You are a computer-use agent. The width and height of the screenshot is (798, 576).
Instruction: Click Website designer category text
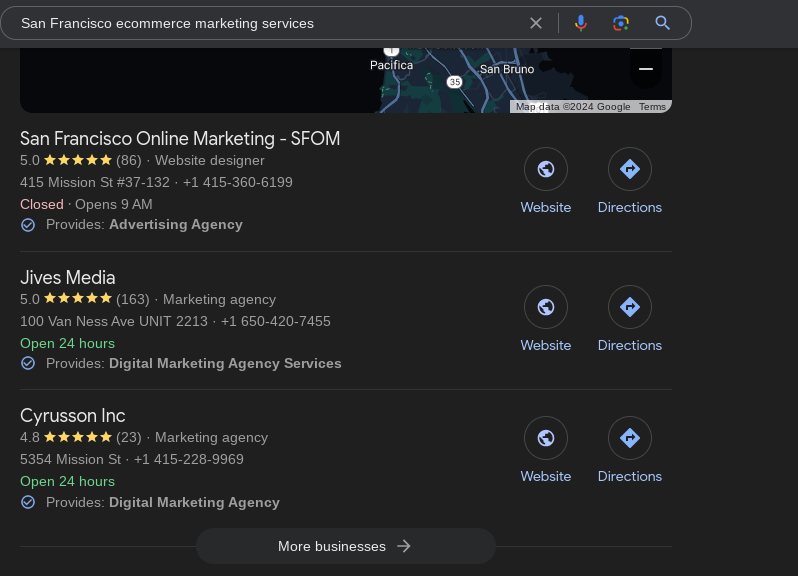pyautogui.click(x=210, y=160)
